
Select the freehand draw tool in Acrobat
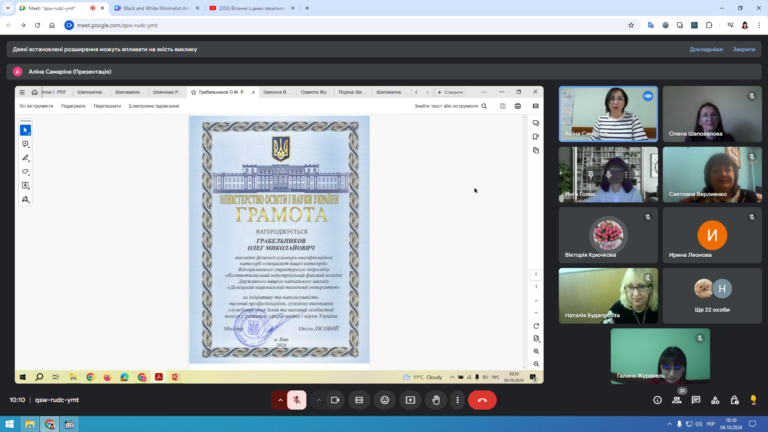[x=25, y=171]
